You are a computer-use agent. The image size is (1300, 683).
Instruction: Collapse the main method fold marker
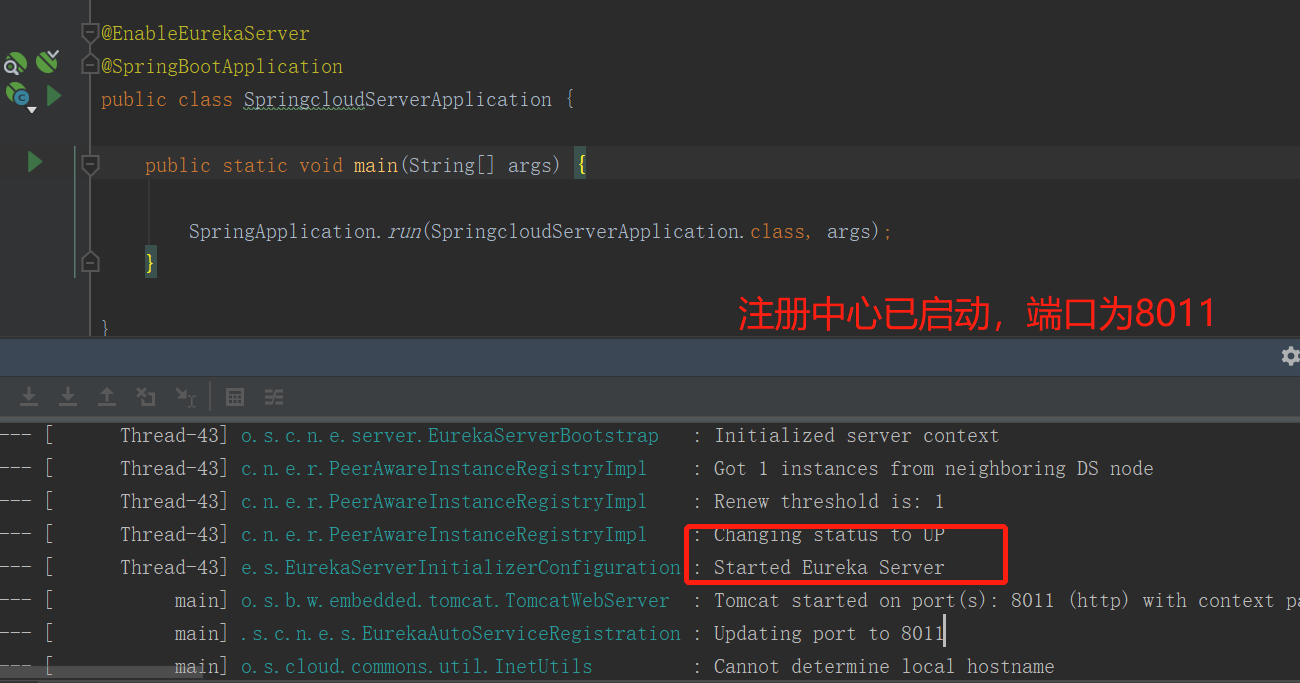click(90, 165)
